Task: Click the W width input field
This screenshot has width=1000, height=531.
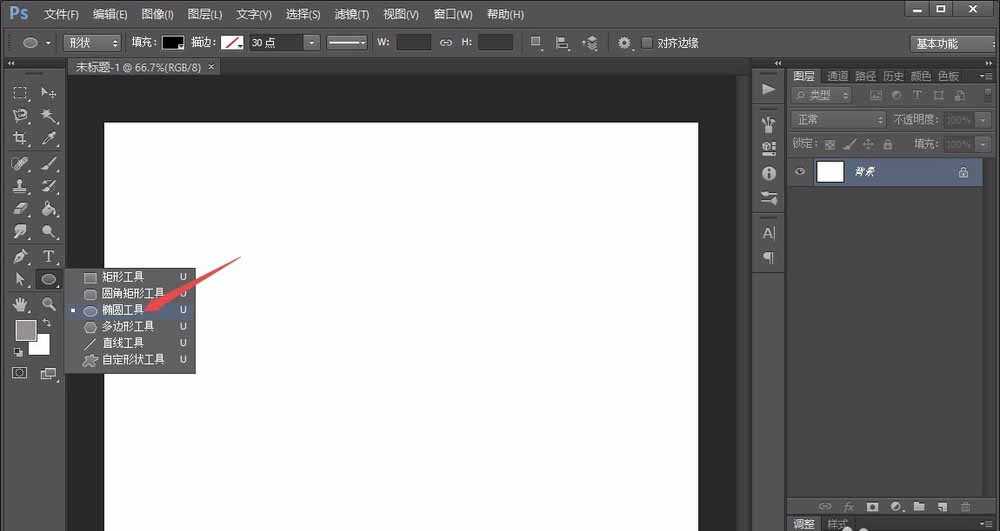Action: (x=413, y=43)
